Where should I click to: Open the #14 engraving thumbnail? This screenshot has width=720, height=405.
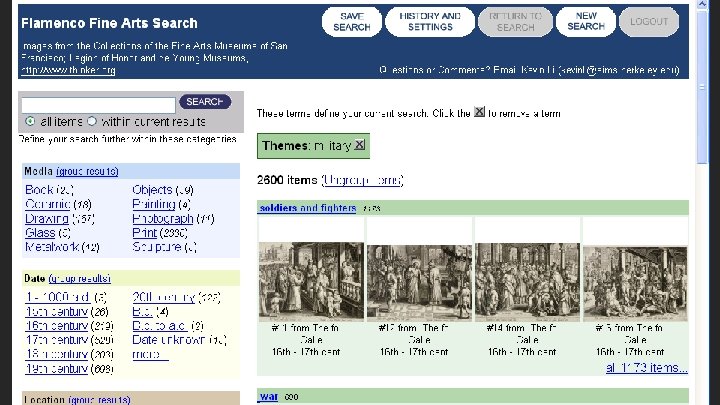click(527, 282)
